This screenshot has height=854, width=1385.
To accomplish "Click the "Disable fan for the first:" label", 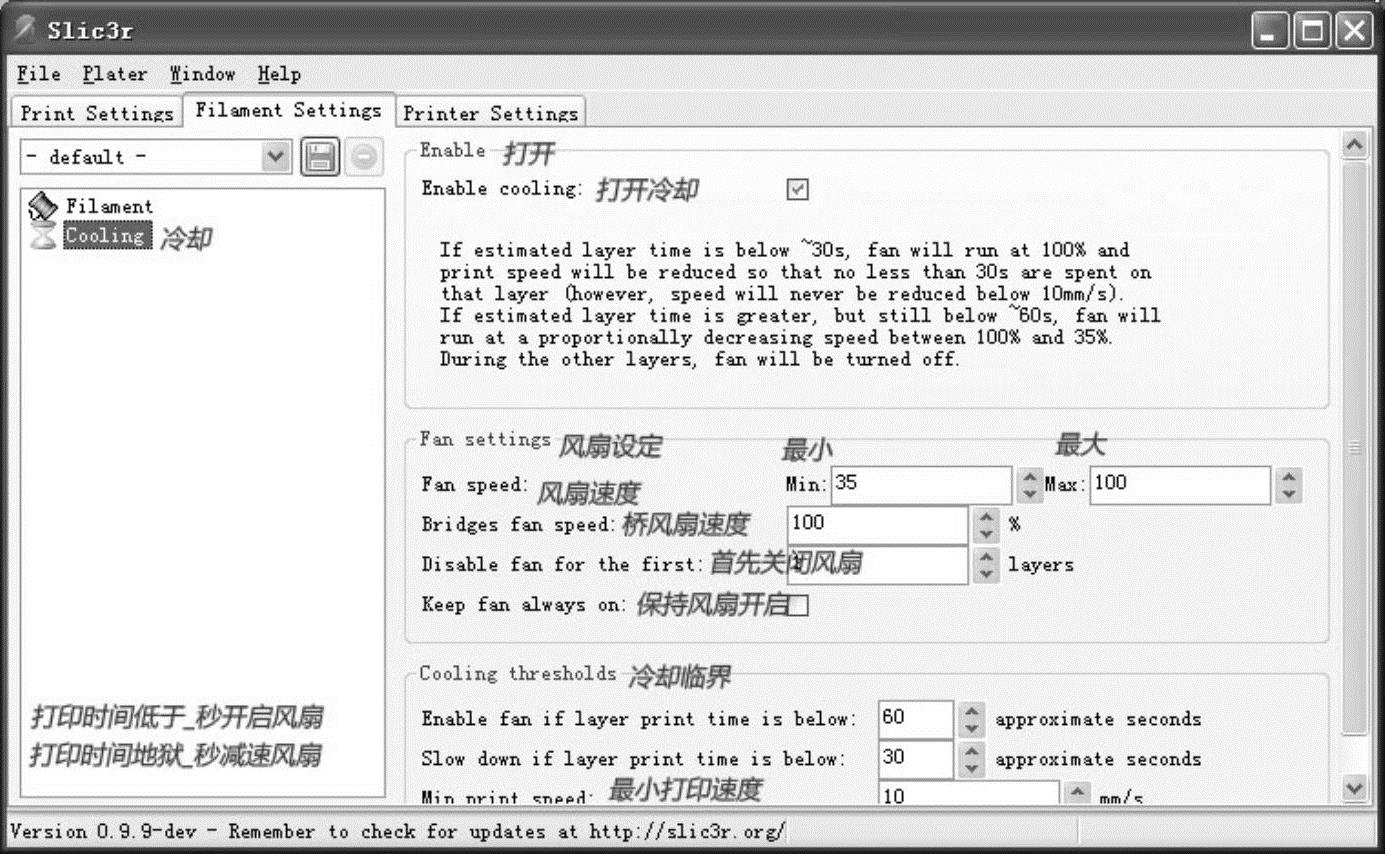I will click(562, 564).
